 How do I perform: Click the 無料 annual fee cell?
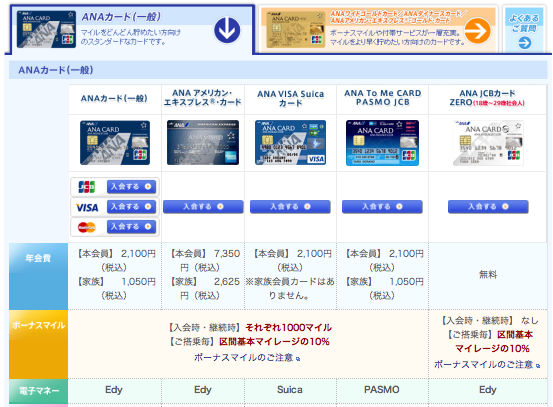pos(488,275)
